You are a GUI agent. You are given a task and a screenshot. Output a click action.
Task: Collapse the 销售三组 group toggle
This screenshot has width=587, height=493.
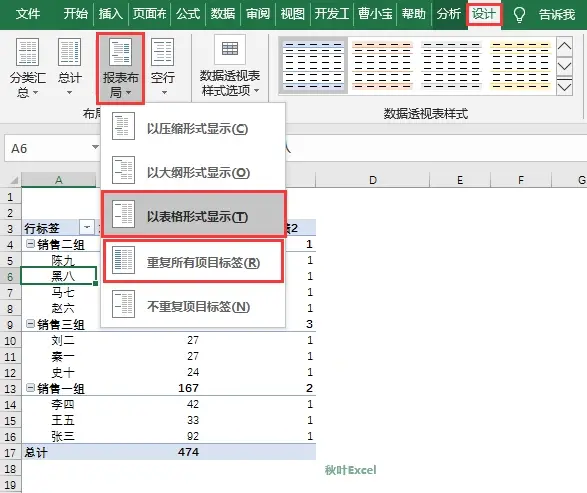(30, 323)
